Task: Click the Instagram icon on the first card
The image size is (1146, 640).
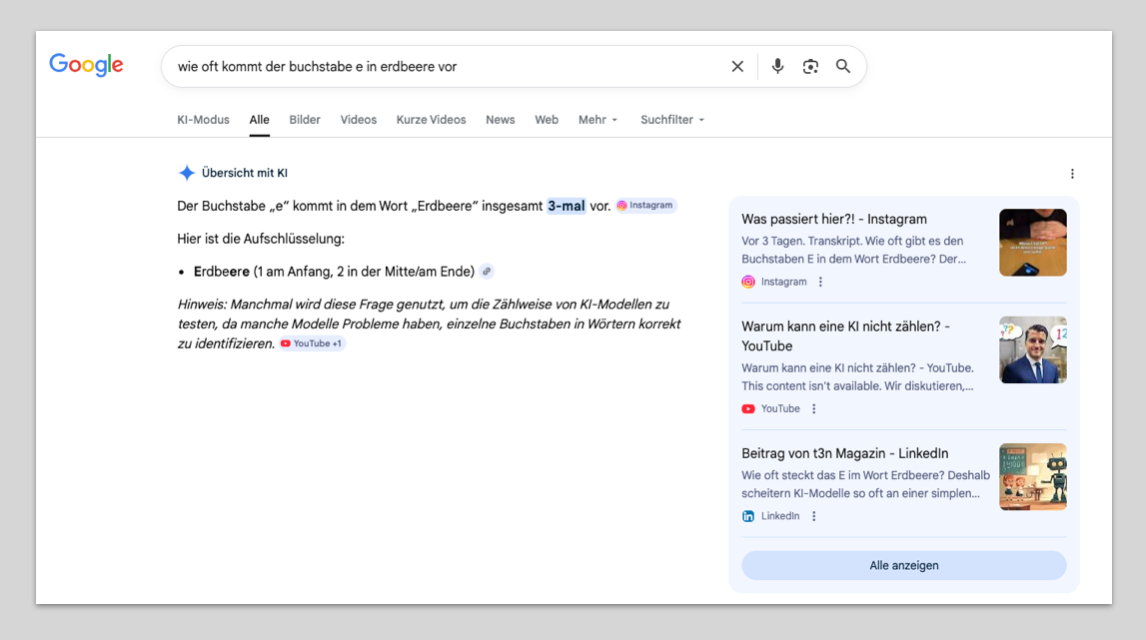Action: 749,281
